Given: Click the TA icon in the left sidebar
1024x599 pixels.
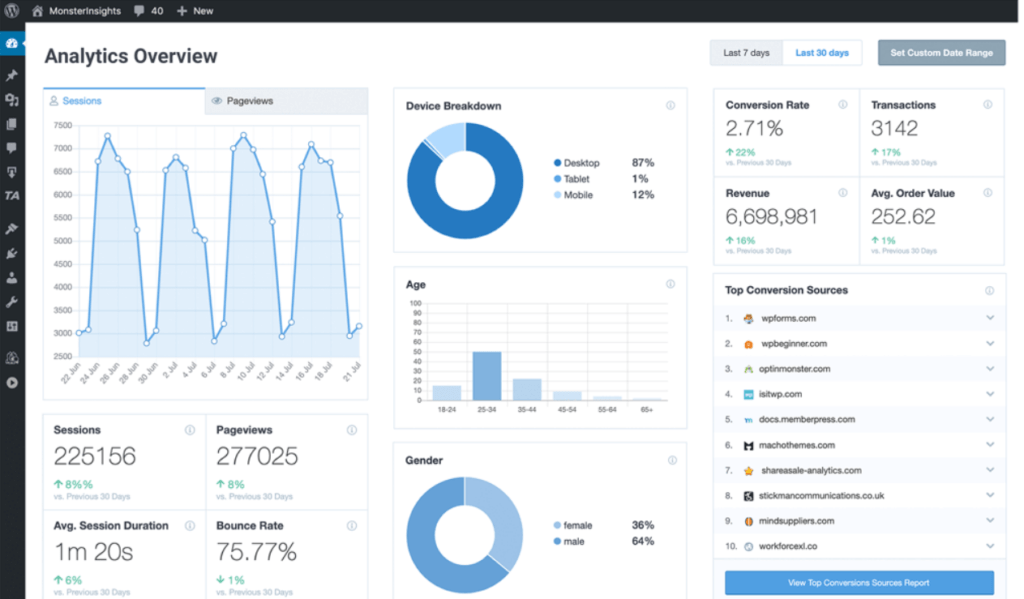Looking at the screenshot, I should click(x=10, y=195).
